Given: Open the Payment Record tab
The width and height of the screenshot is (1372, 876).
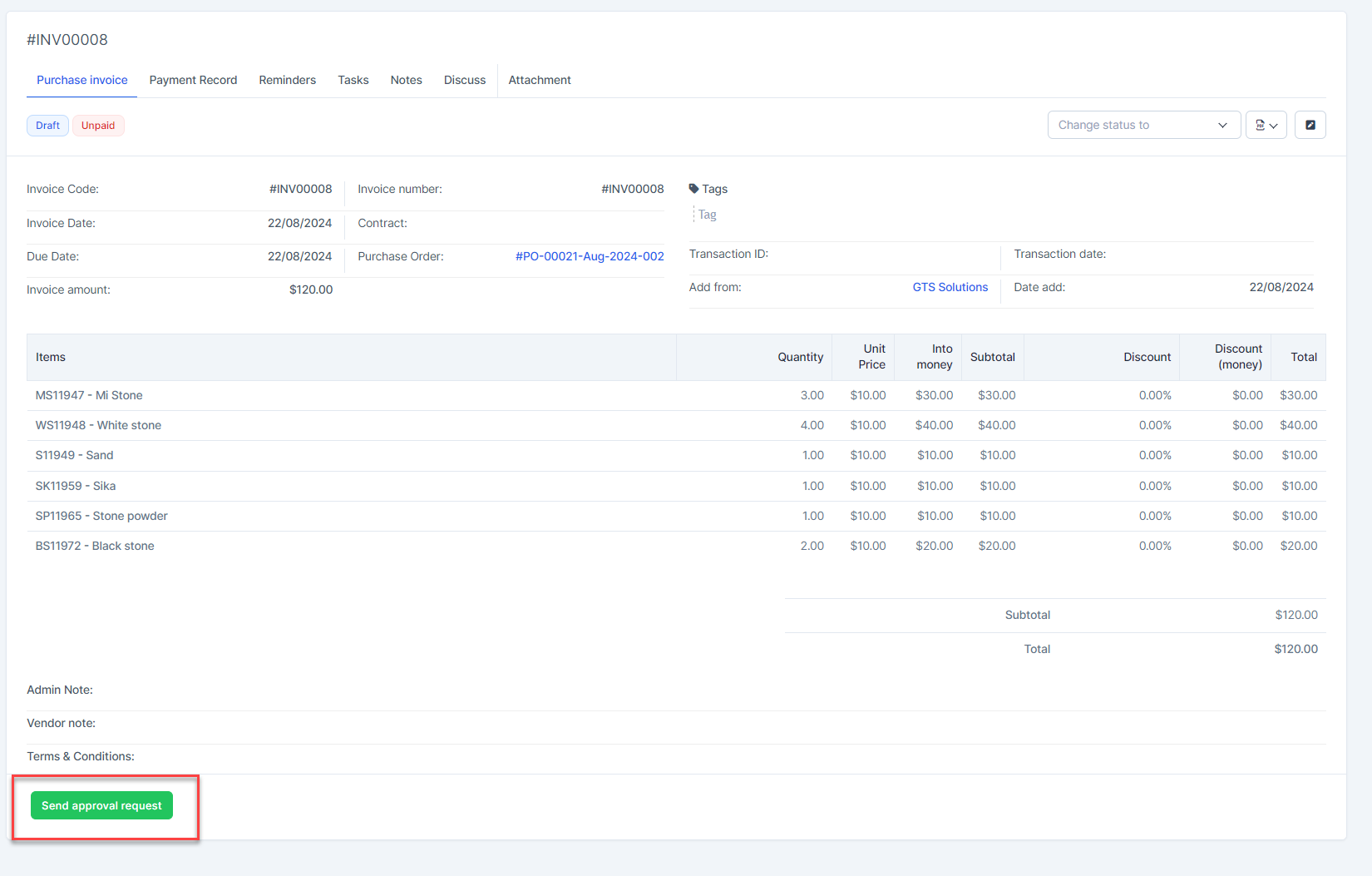Looking at the screenshot, I should (x=193, y=80).
